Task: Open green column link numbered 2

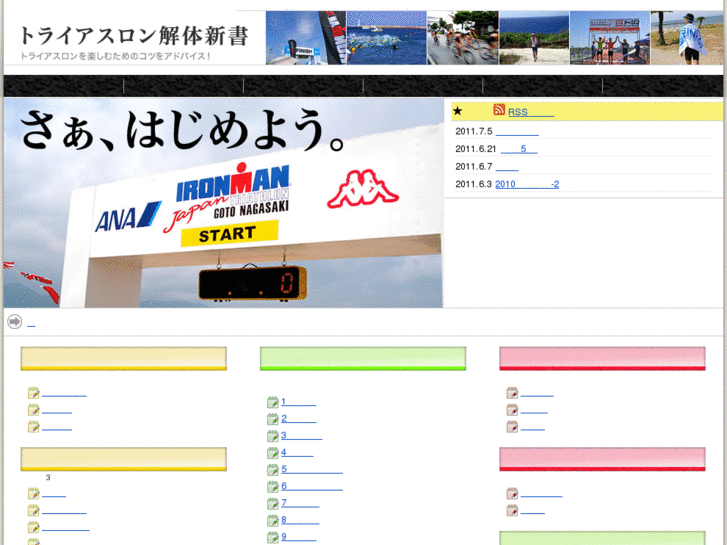Action: click(x=299, y=418)
